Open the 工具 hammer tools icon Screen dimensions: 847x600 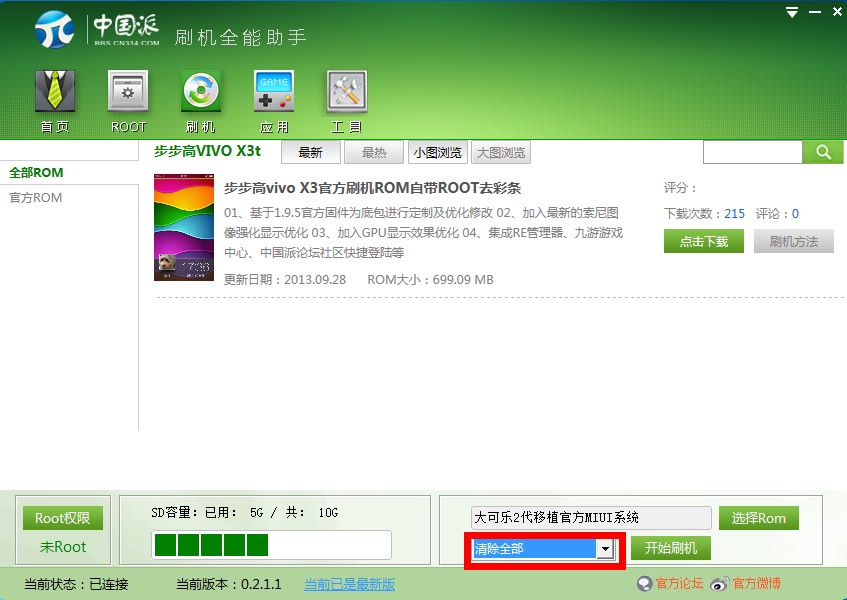click(x=347, y=91)
